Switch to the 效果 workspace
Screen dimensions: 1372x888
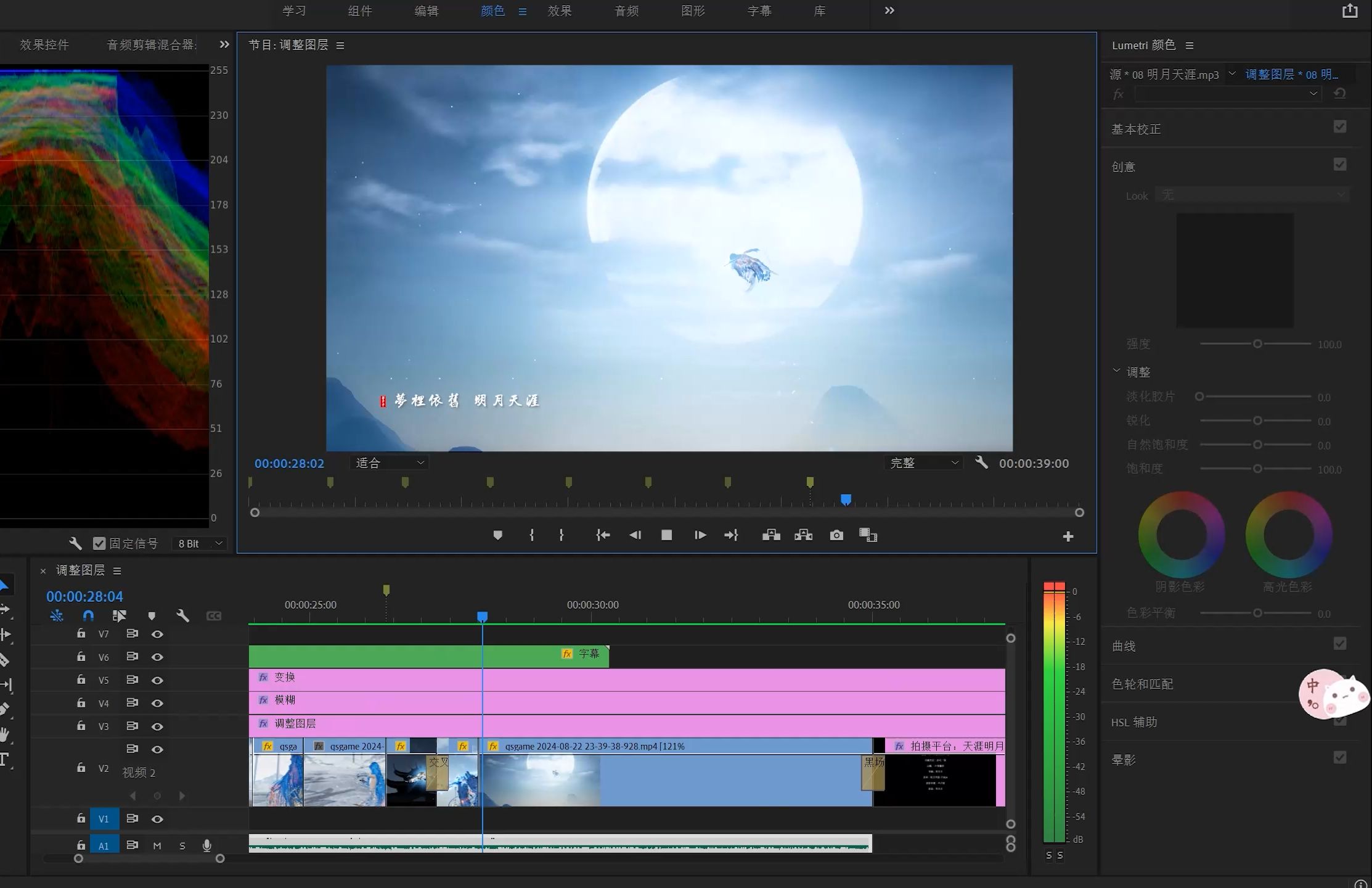click(560, 10)
